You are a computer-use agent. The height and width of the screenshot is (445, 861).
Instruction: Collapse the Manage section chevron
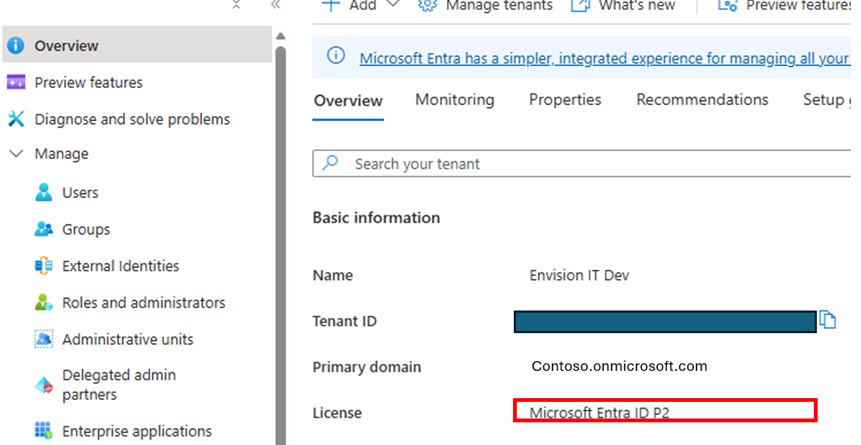point(16,153)
